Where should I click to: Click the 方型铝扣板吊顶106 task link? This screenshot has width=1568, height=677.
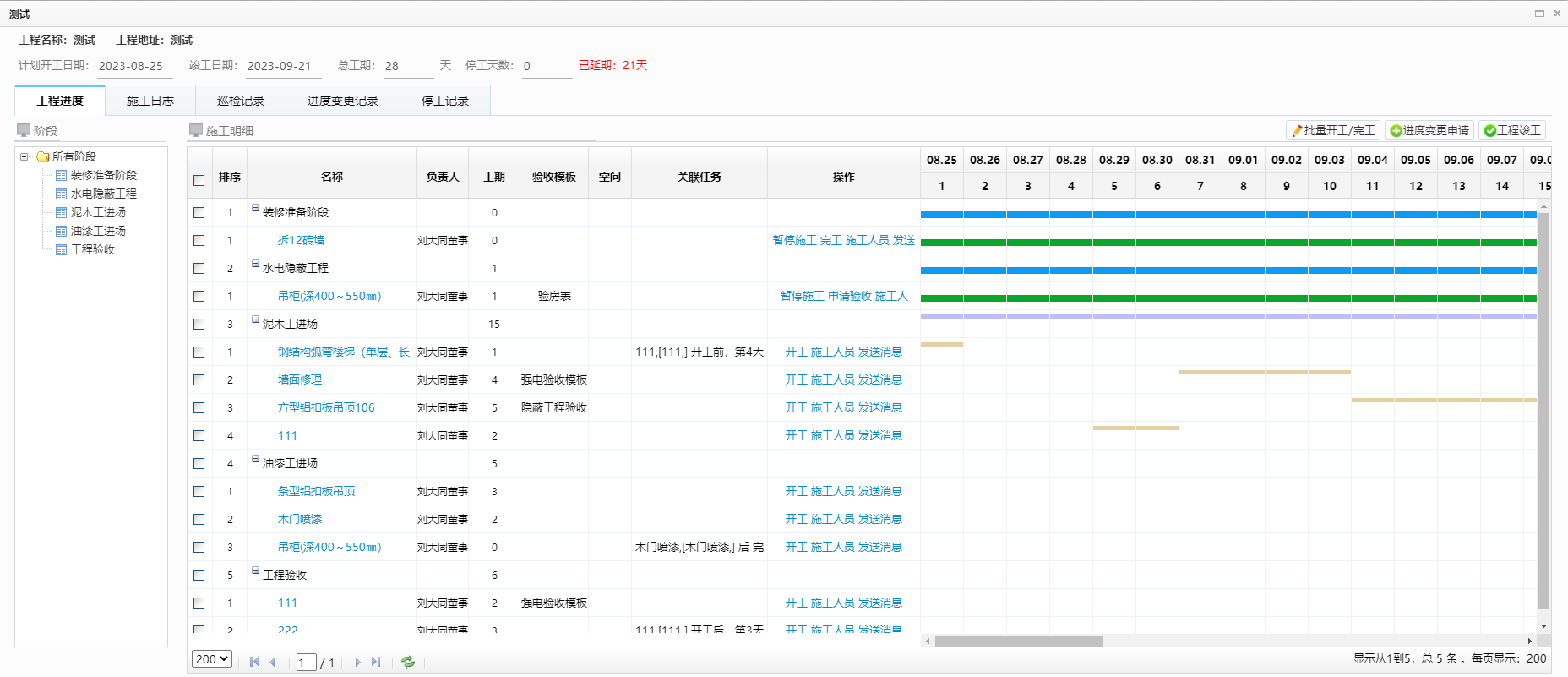pos(326,407)
